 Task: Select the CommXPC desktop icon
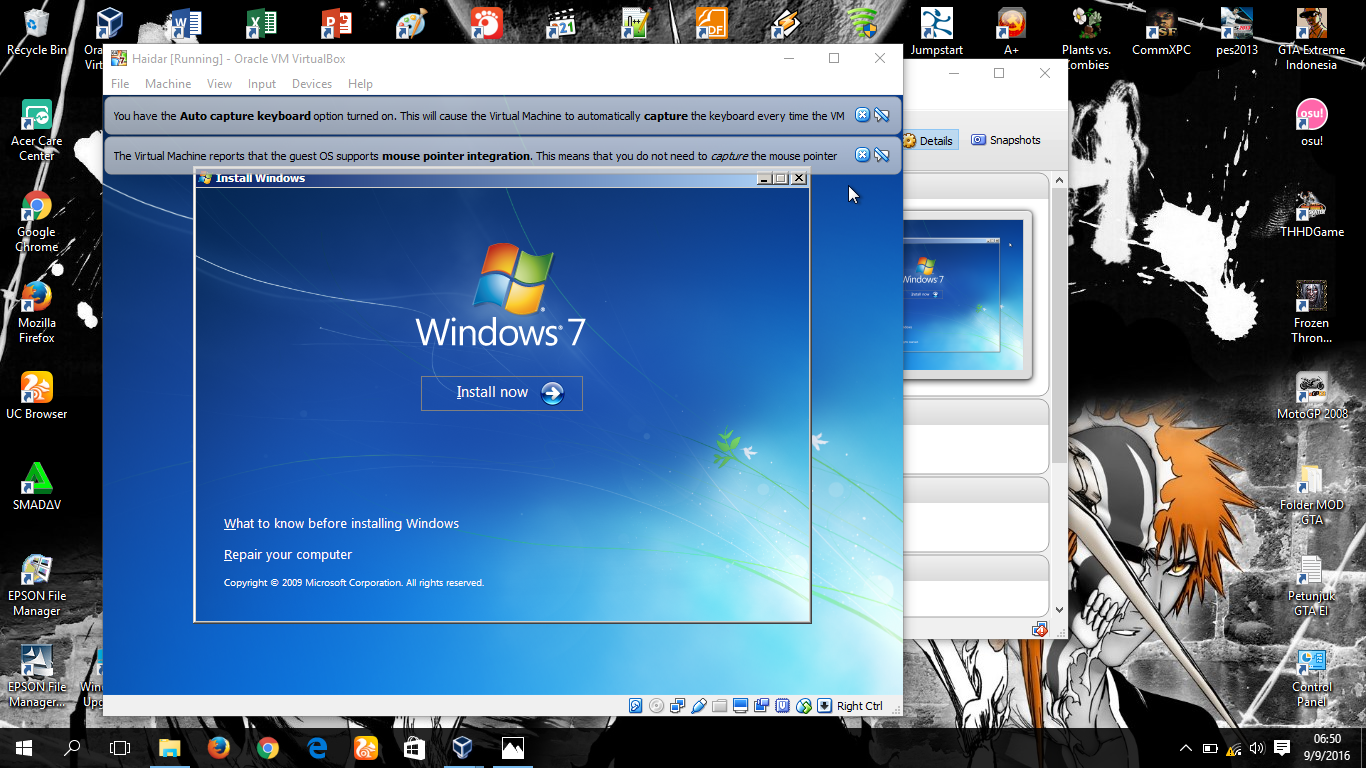(1161, 31)
